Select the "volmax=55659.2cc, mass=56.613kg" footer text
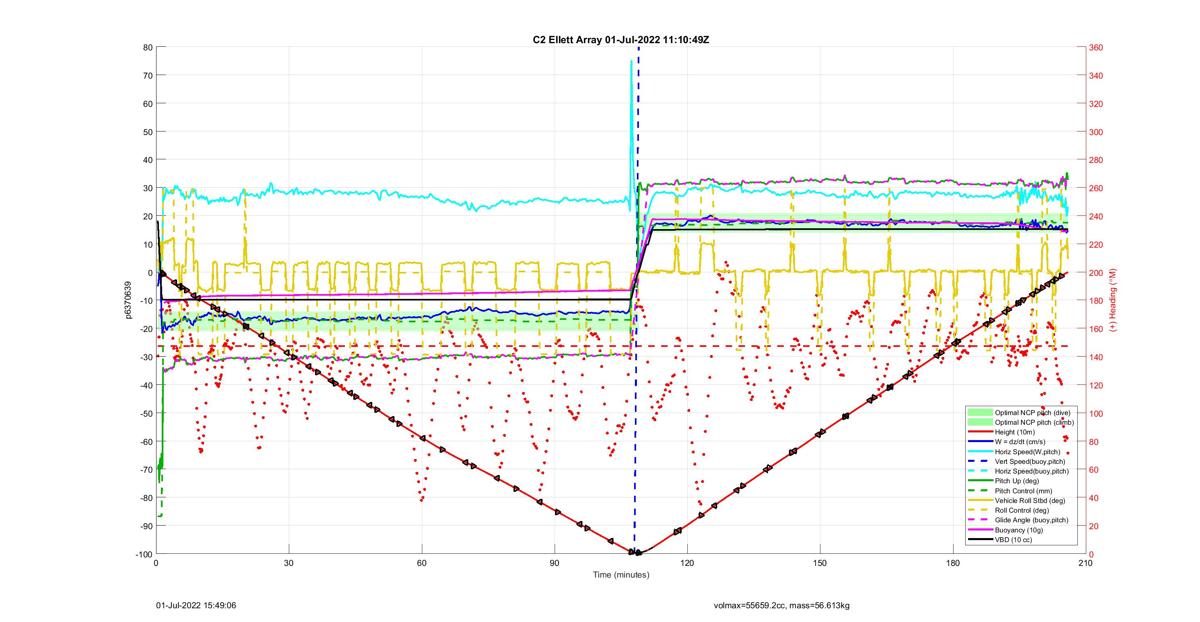The image size is (1200, 622). point(781,605)
